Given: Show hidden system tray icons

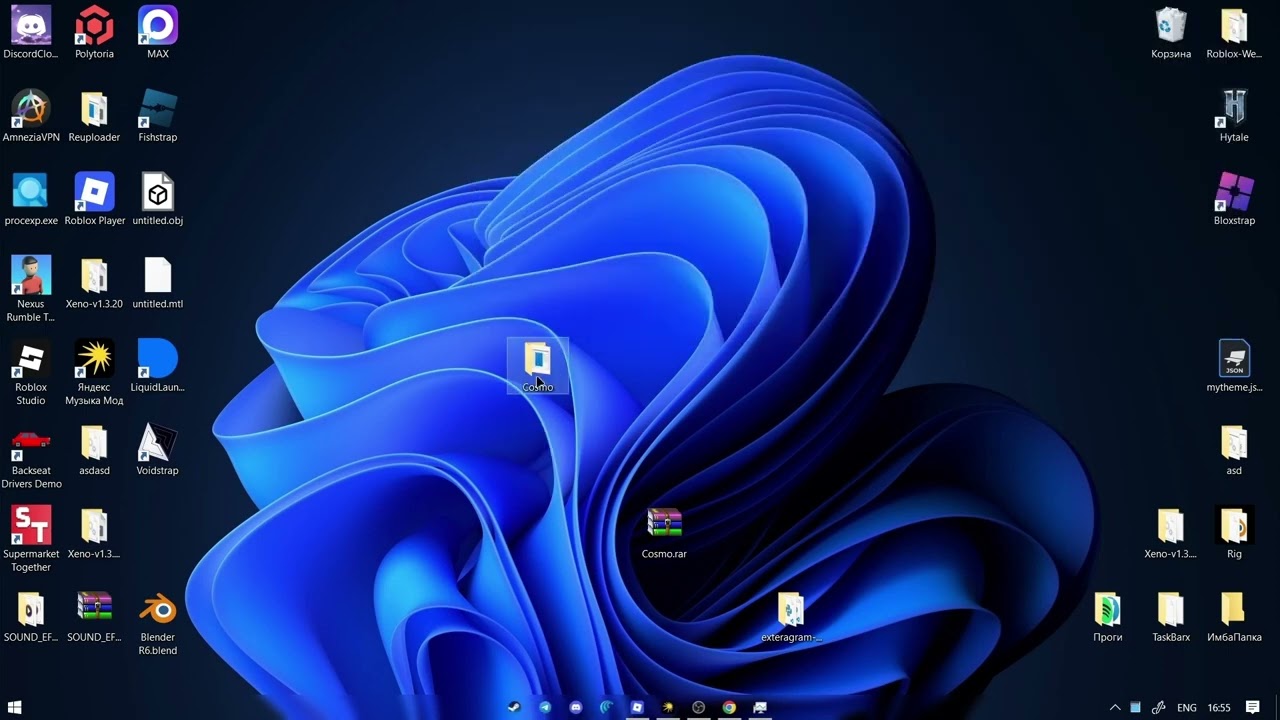Looking at the screenshot, I should tap(1115, 707).
